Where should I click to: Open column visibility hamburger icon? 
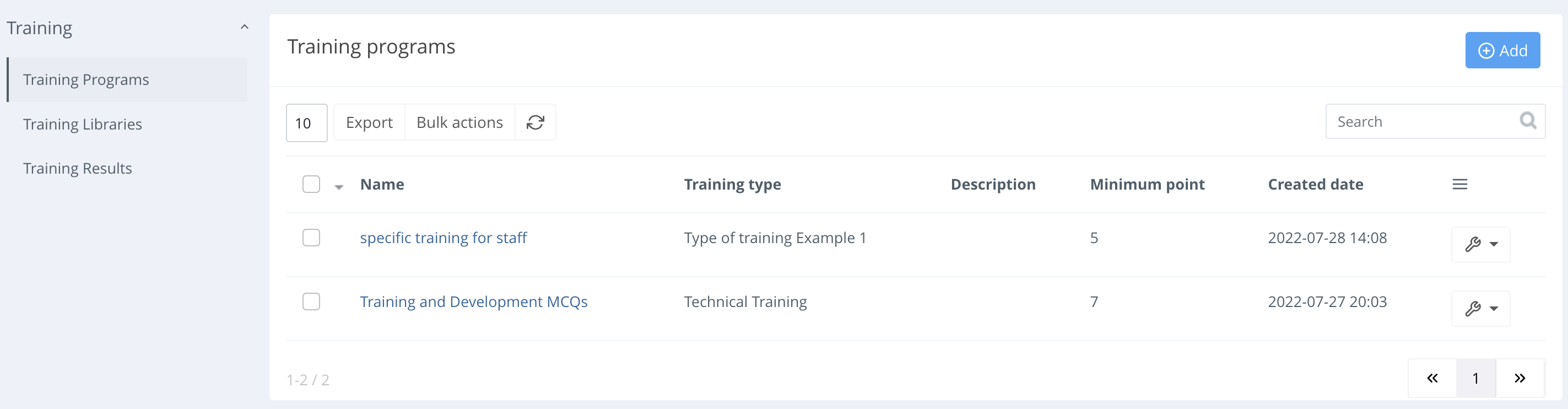1459,185
